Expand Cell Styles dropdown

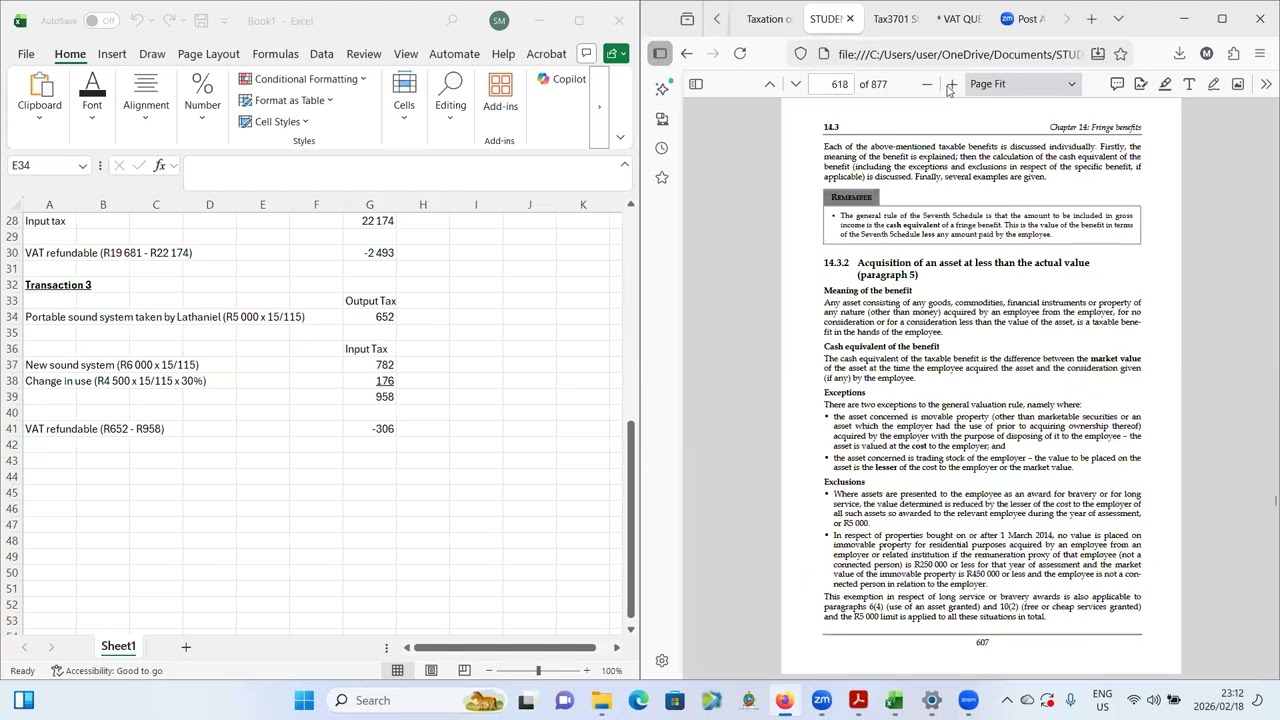pyautogui.click(x=274, y=122)
